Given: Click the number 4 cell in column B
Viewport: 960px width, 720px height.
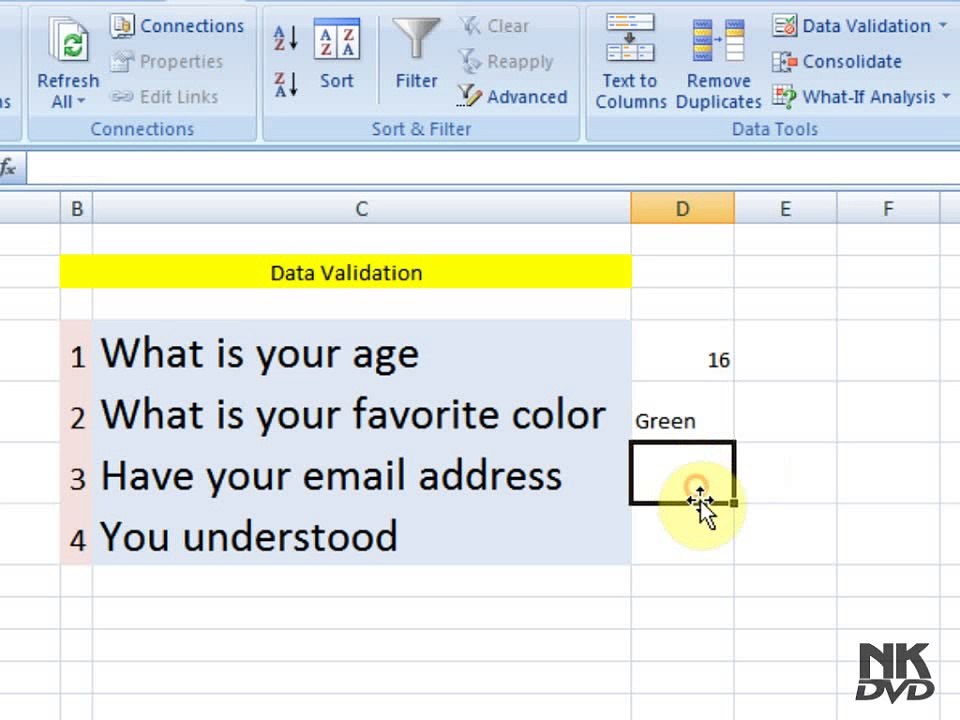Looking at the screenshot, I should [x=77, y=534].
